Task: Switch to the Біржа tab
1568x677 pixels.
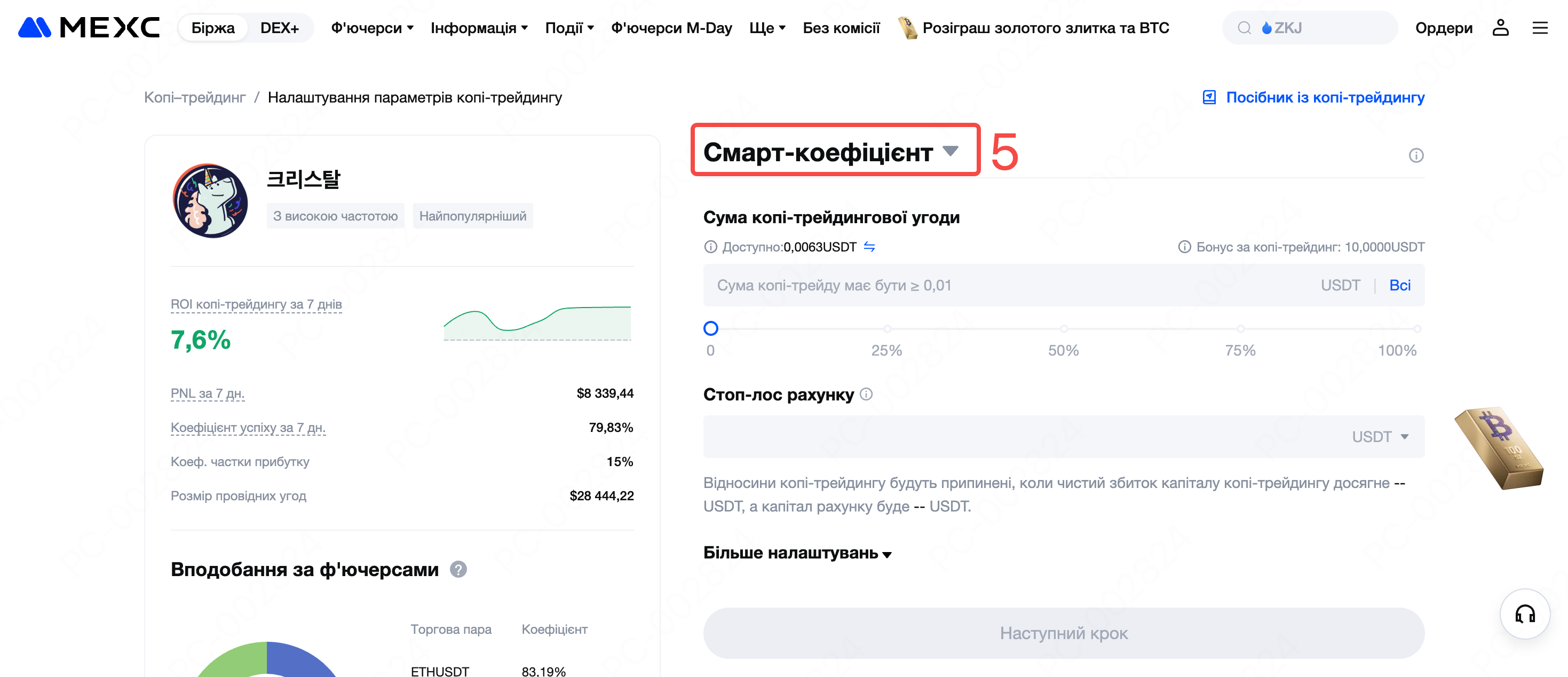Action: (x=212, y=27)
